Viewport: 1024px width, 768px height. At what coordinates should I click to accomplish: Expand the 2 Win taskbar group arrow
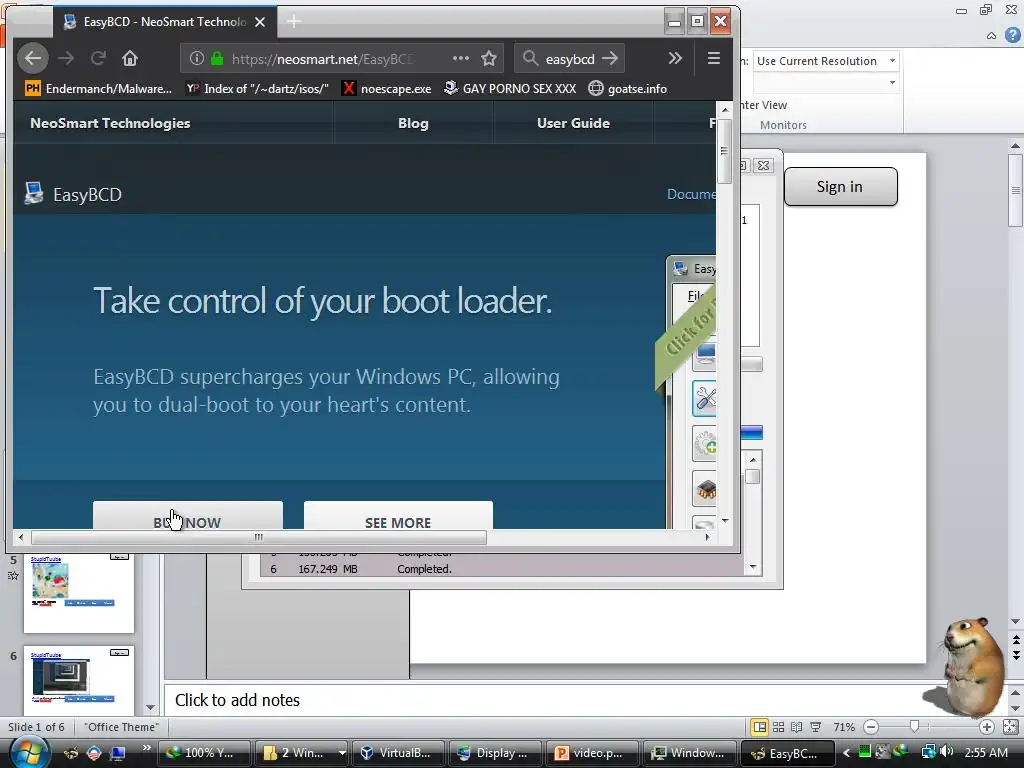coord(342,753)
